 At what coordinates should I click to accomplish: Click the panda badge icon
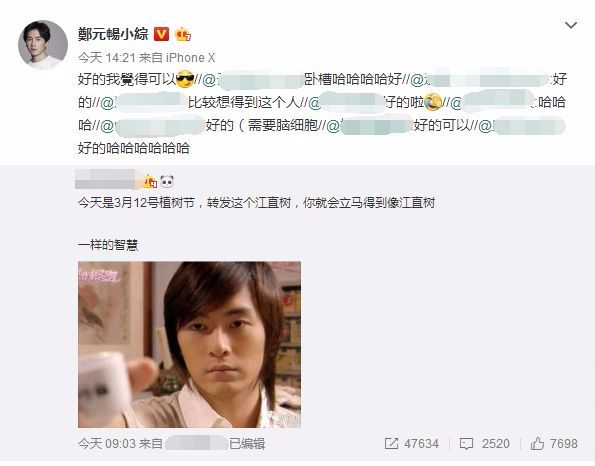167,181
